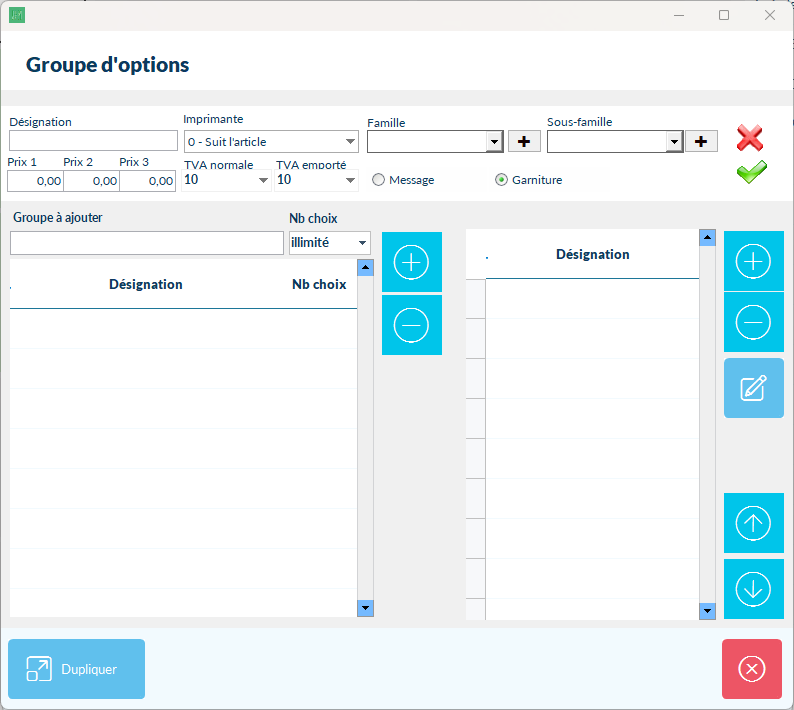Click the Dupliquer button
Viewport: 794px width, 710px height.
(x=76, y=669)
